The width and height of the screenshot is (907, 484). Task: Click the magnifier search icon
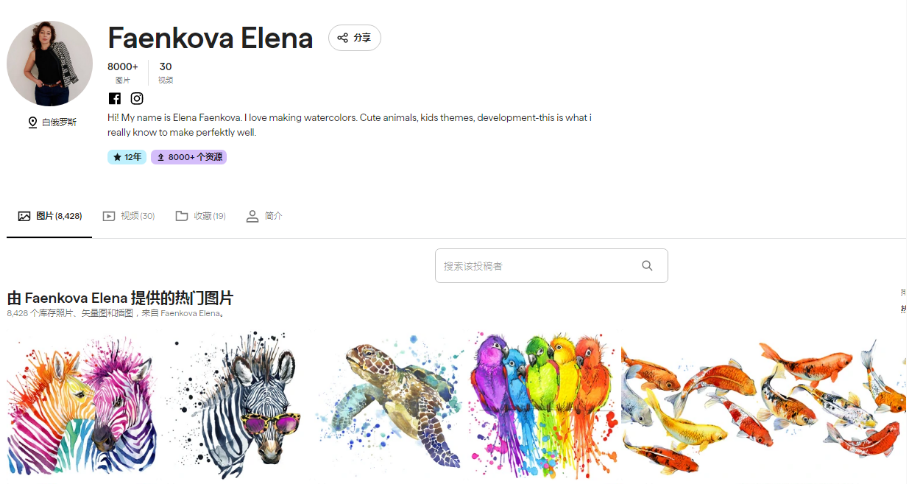tap(647, 265)
